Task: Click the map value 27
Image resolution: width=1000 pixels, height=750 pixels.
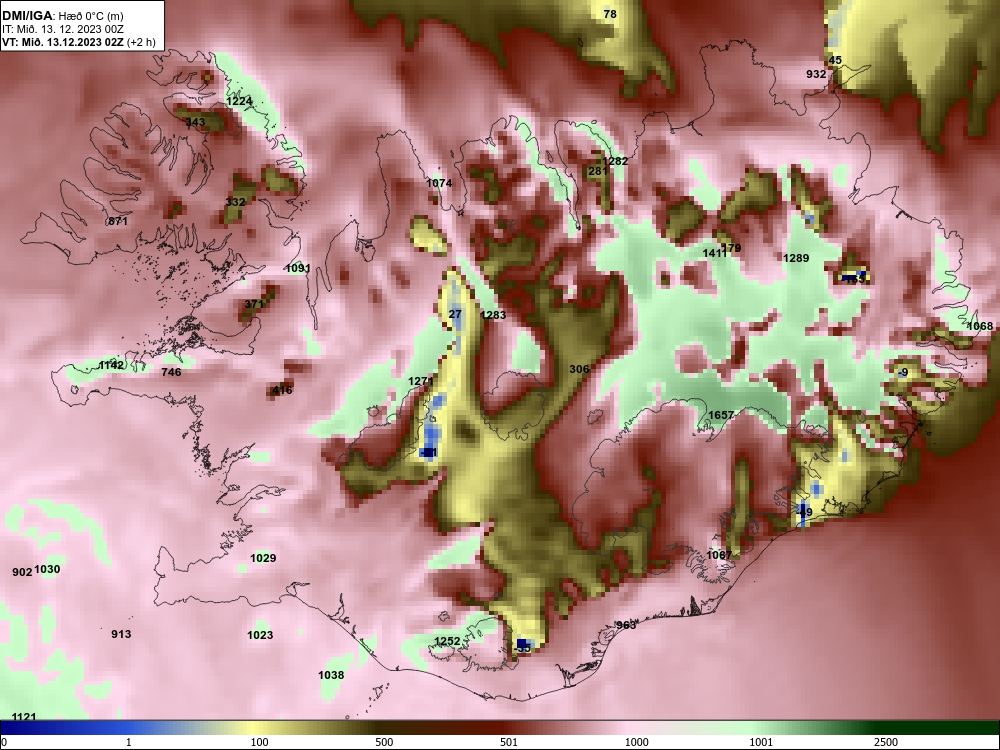Action: click(x=455, y=314)
